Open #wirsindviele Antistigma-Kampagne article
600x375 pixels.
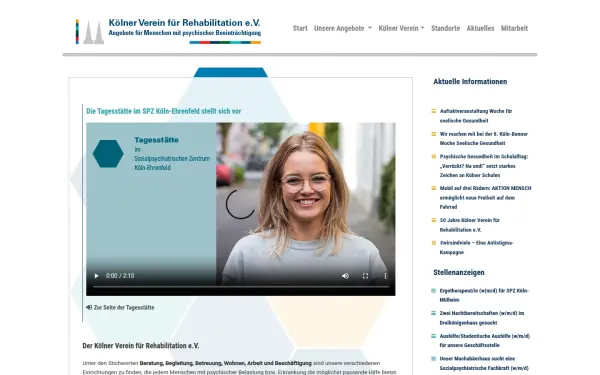(x=476, y=248)
